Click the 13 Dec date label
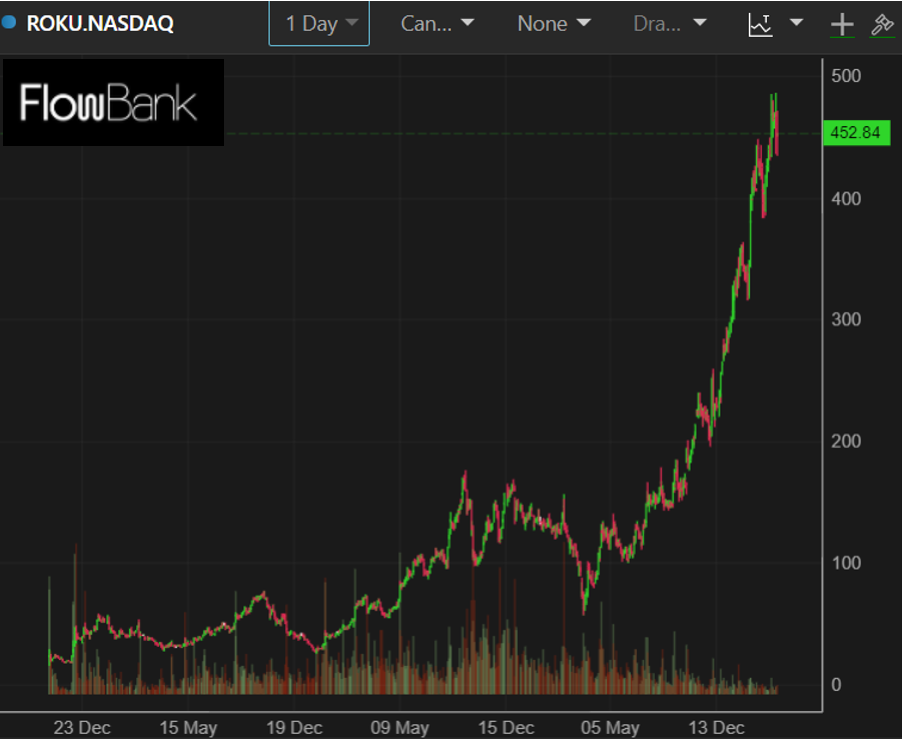This screenshot has width=902, height=739. click(x=716, y=727)
